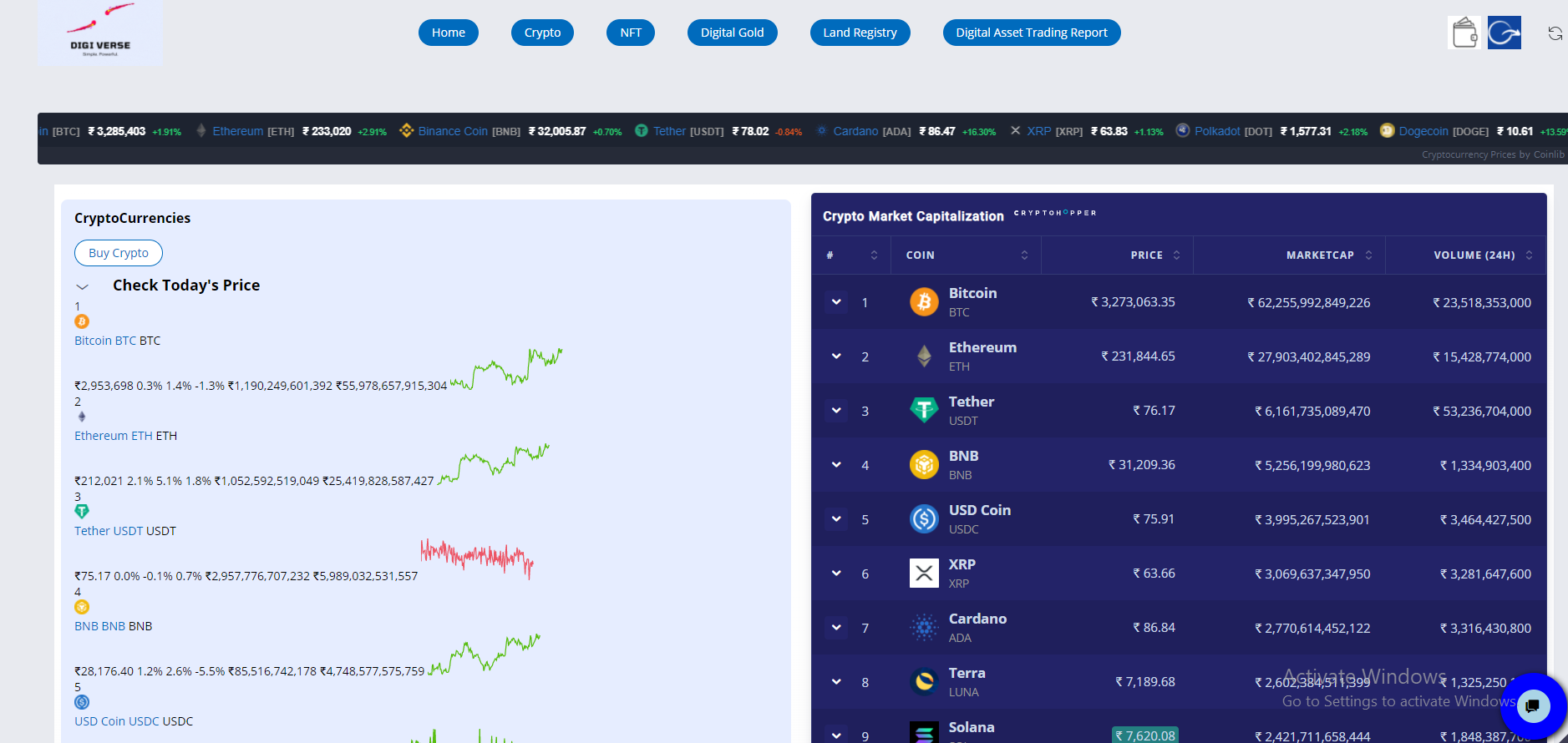
Task: Expand the Ethereum row chevron
Action: pos(836,356)
